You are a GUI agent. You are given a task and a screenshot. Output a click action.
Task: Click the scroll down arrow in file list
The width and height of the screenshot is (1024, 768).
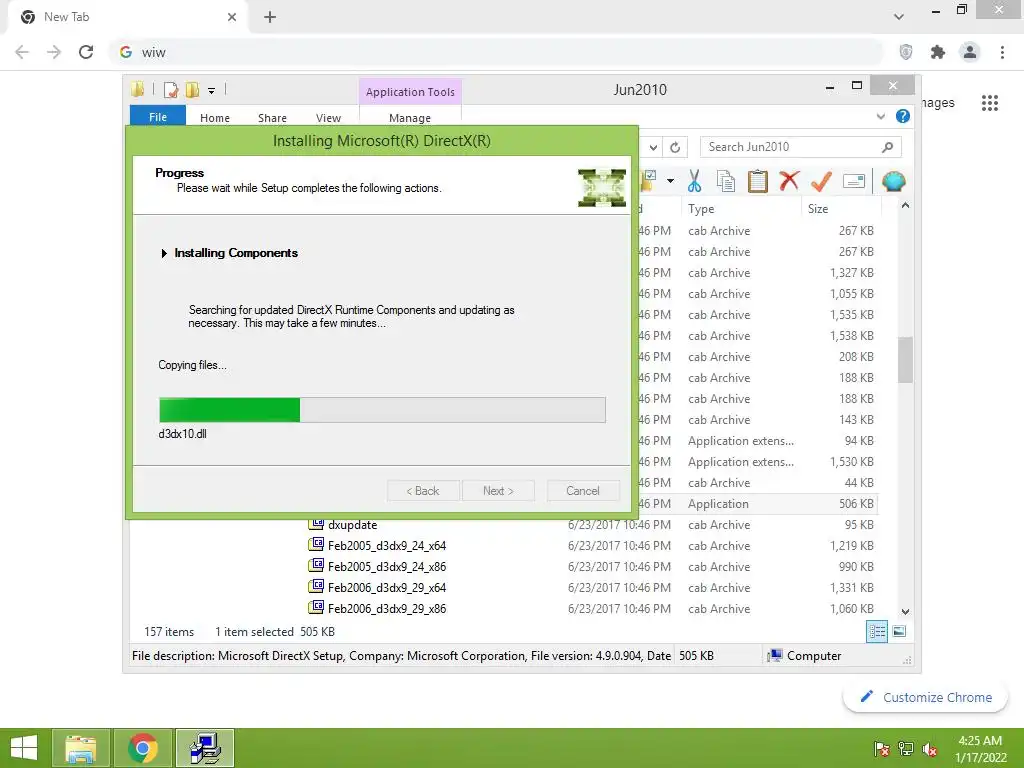click(905, 612)
